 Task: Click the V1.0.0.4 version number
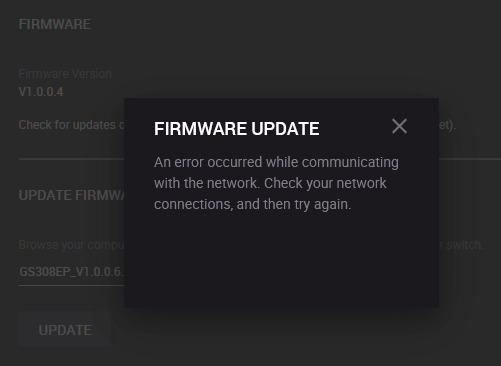(41, 92)
